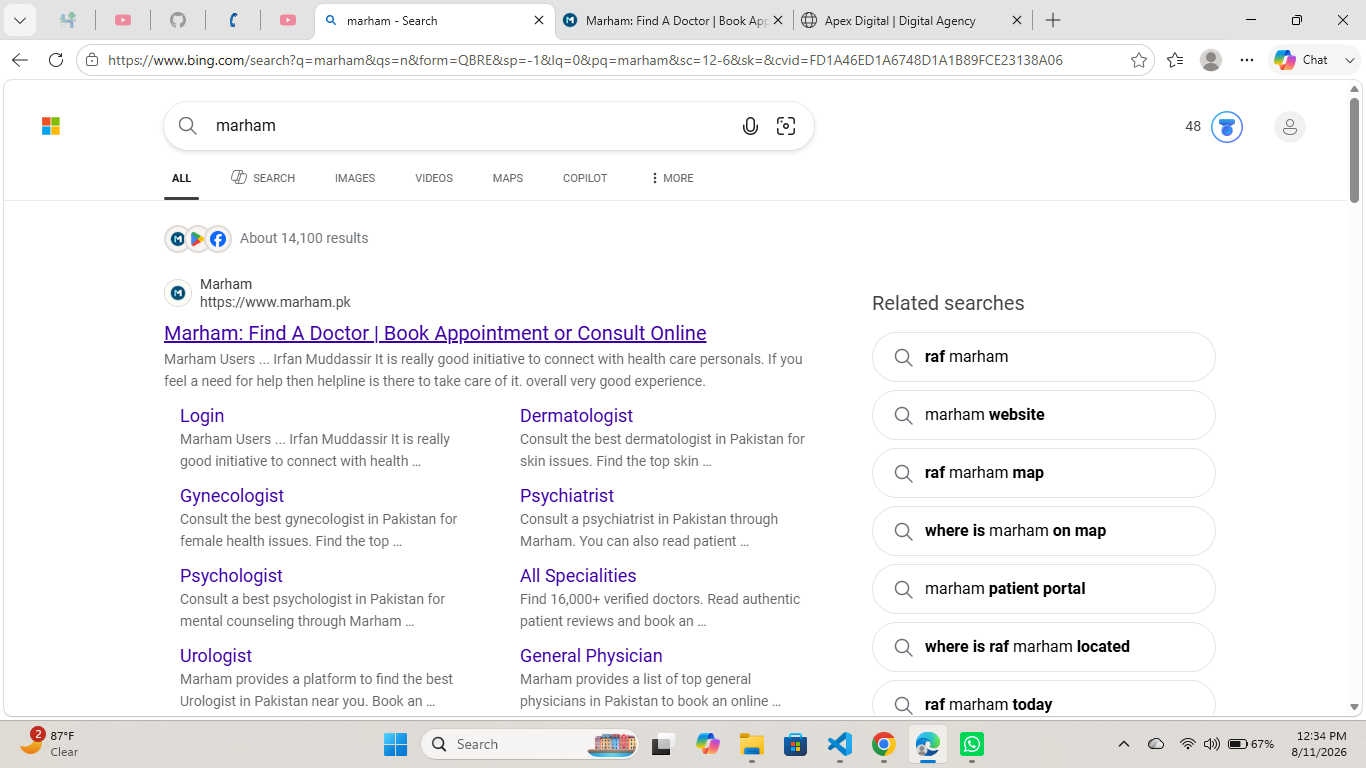The width and height of the screenshot is (1366, 768).
Task: Open the Login sublink under Marham
Action: [x=202, y=416]
